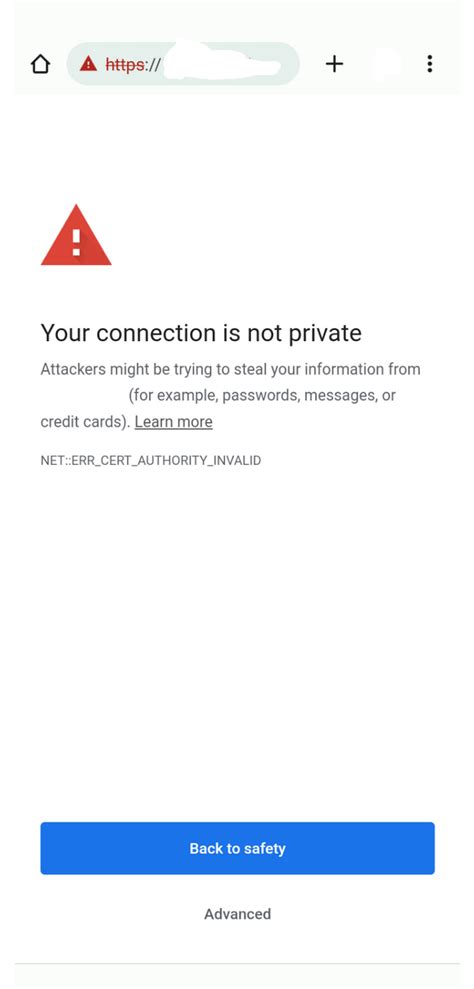Click the divider line below Advanced
The height and width of the screenshot is (989, 474).
[x=237, y=963]
